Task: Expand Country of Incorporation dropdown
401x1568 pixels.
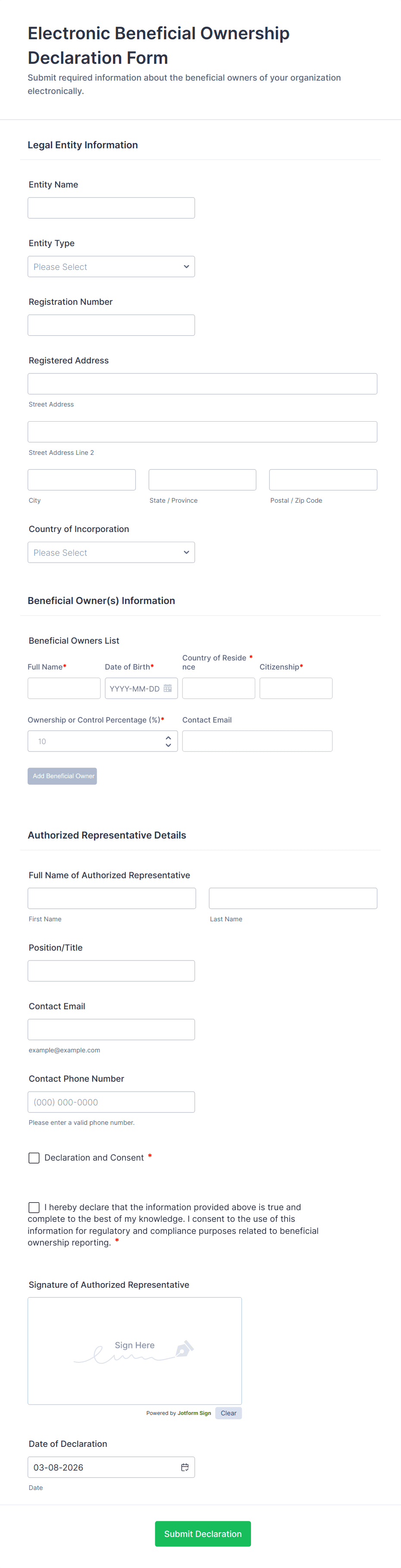Action: tap(111, 553)
